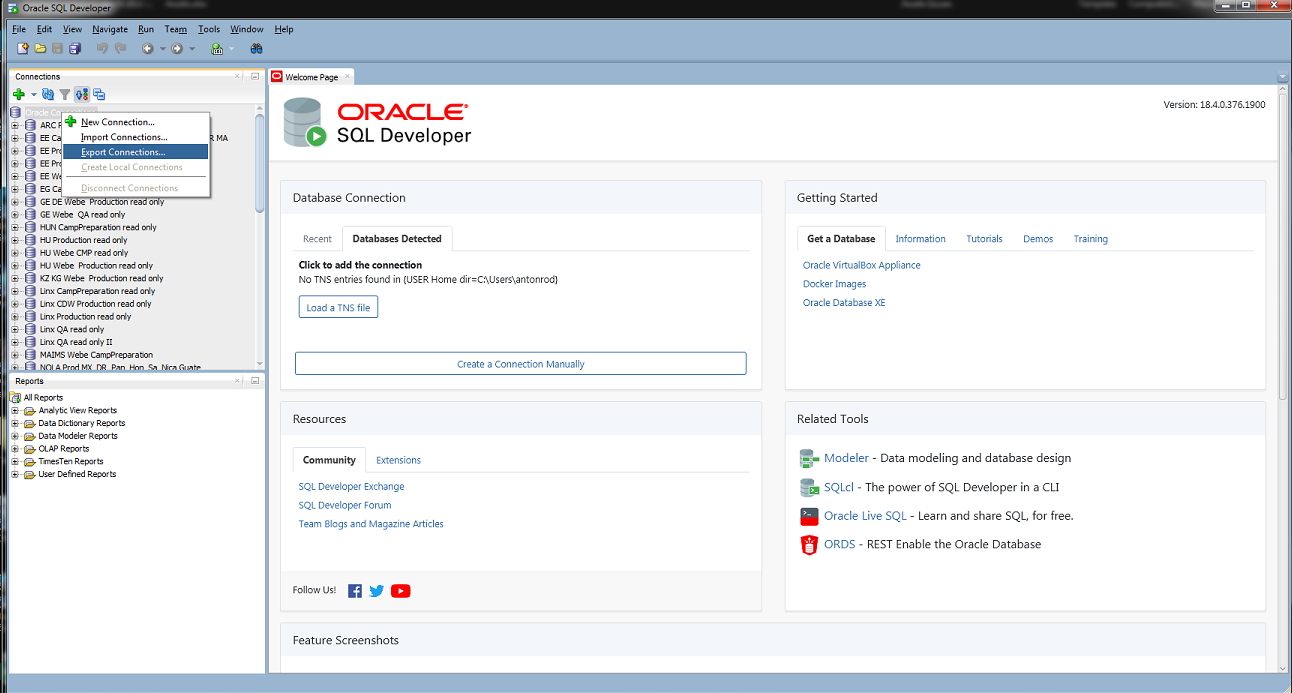Image resolution: width=1292 pixels, height=693 pixels.
Task: Select Data Modeler Reports item
Action: (x=78, y=436)
